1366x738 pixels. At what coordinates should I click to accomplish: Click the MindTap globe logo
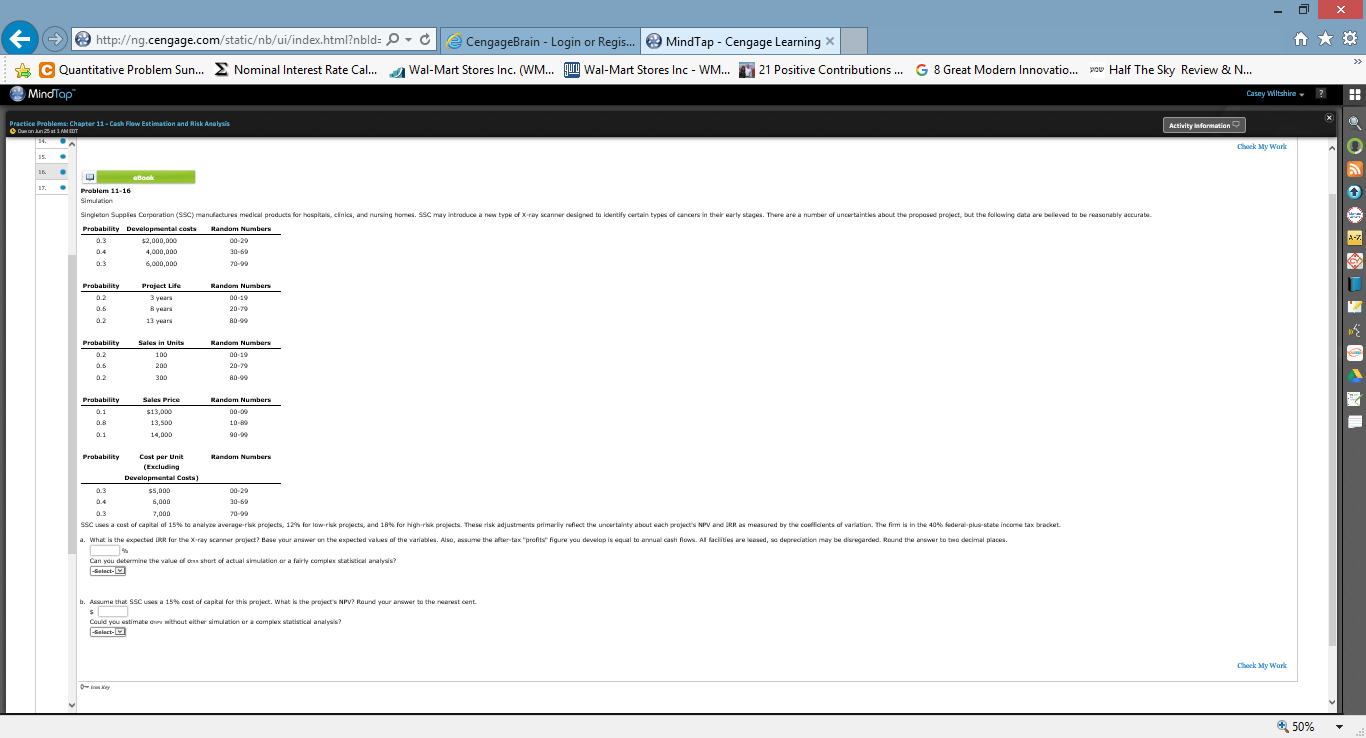17,94
